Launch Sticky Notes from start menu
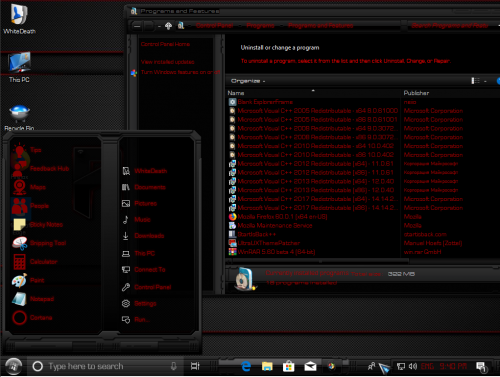The image size is (500, 377). 37,225
